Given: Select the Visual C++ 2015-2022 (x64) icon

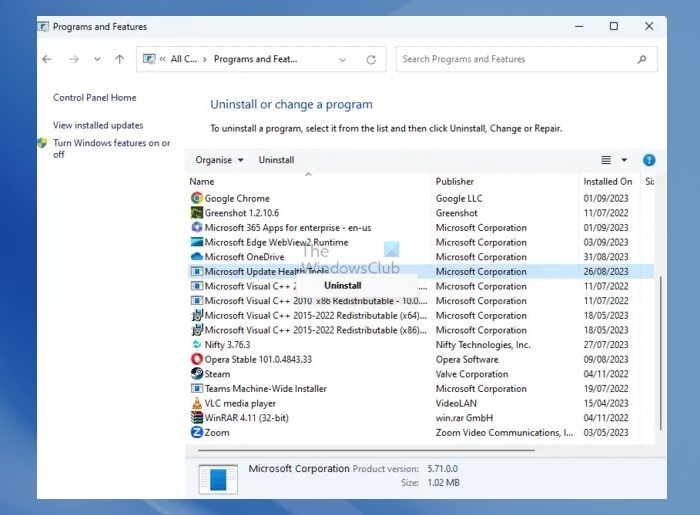Looking at the screenshot, I should tap(197, 315).
